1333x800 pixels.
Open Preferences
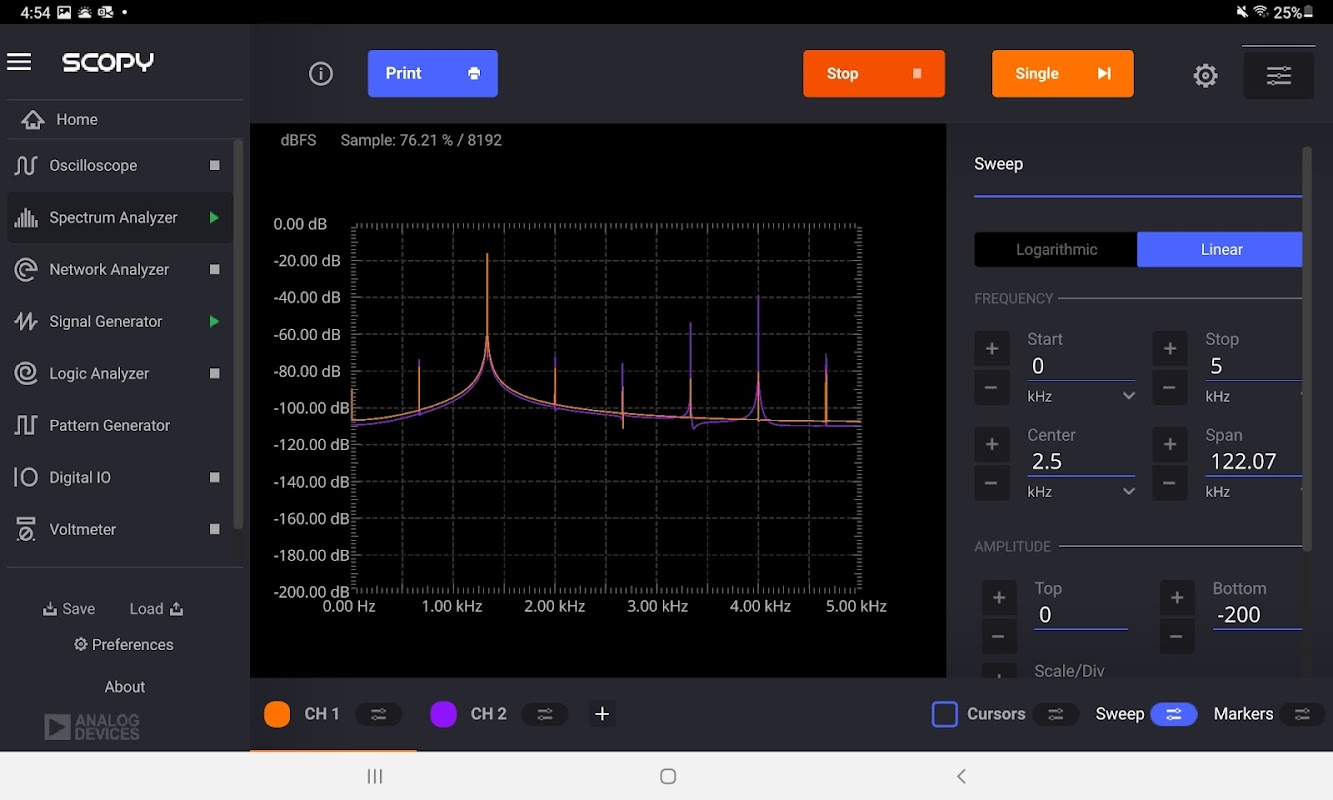tap(124, 645)
